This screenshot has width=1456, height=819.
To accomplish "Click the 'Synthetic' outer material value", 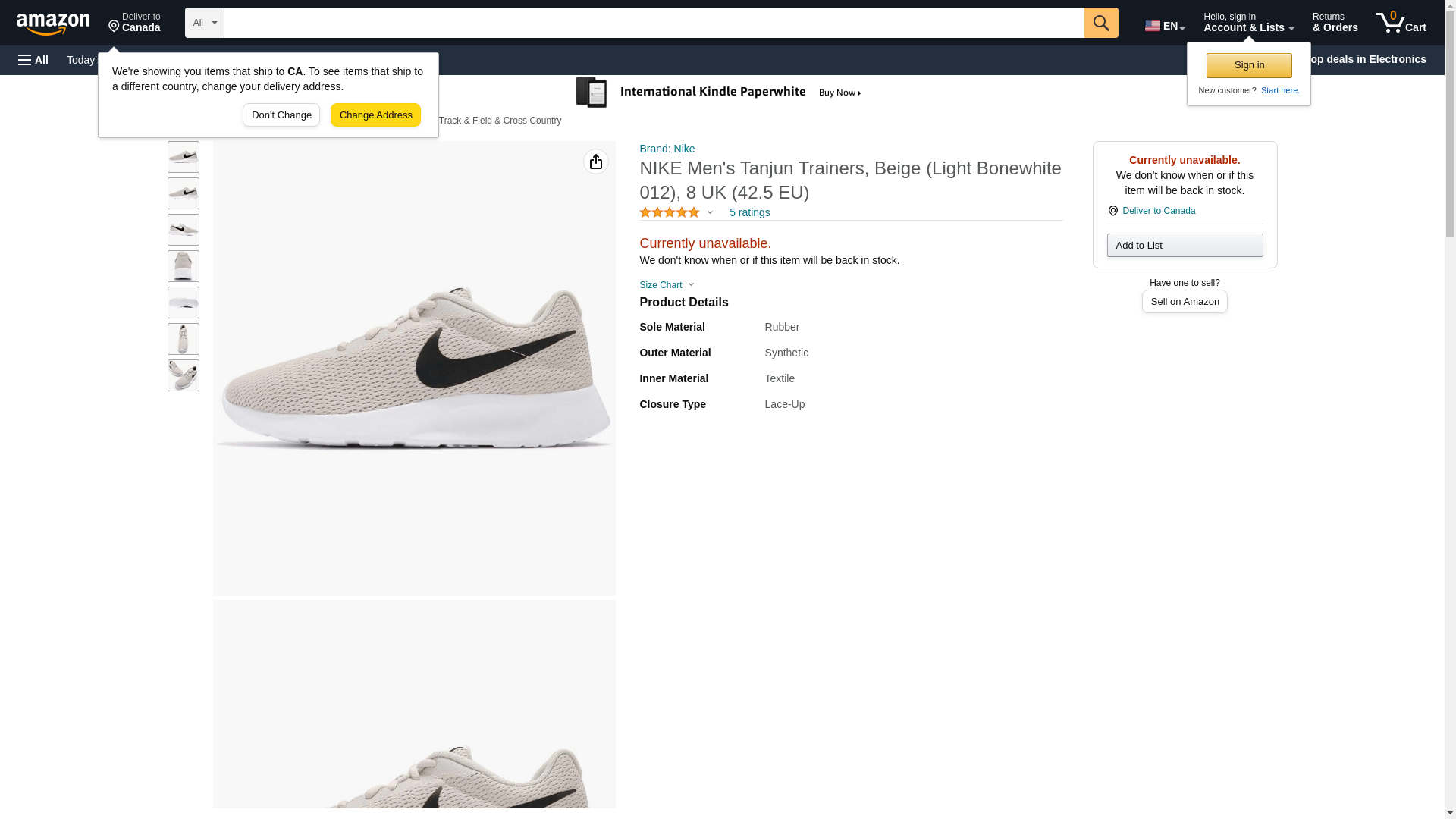I will (786, 353).
